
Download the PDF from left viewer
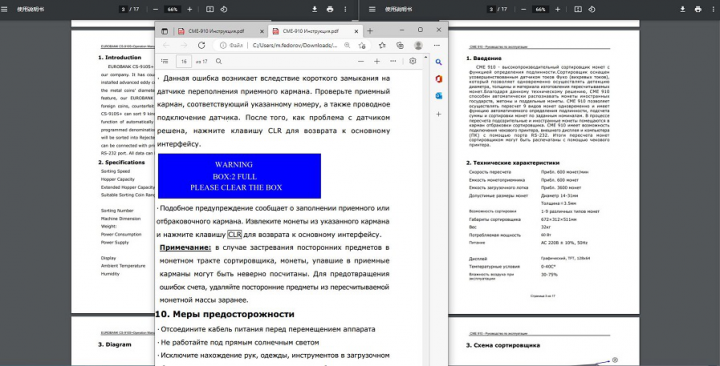coord(315,9)
